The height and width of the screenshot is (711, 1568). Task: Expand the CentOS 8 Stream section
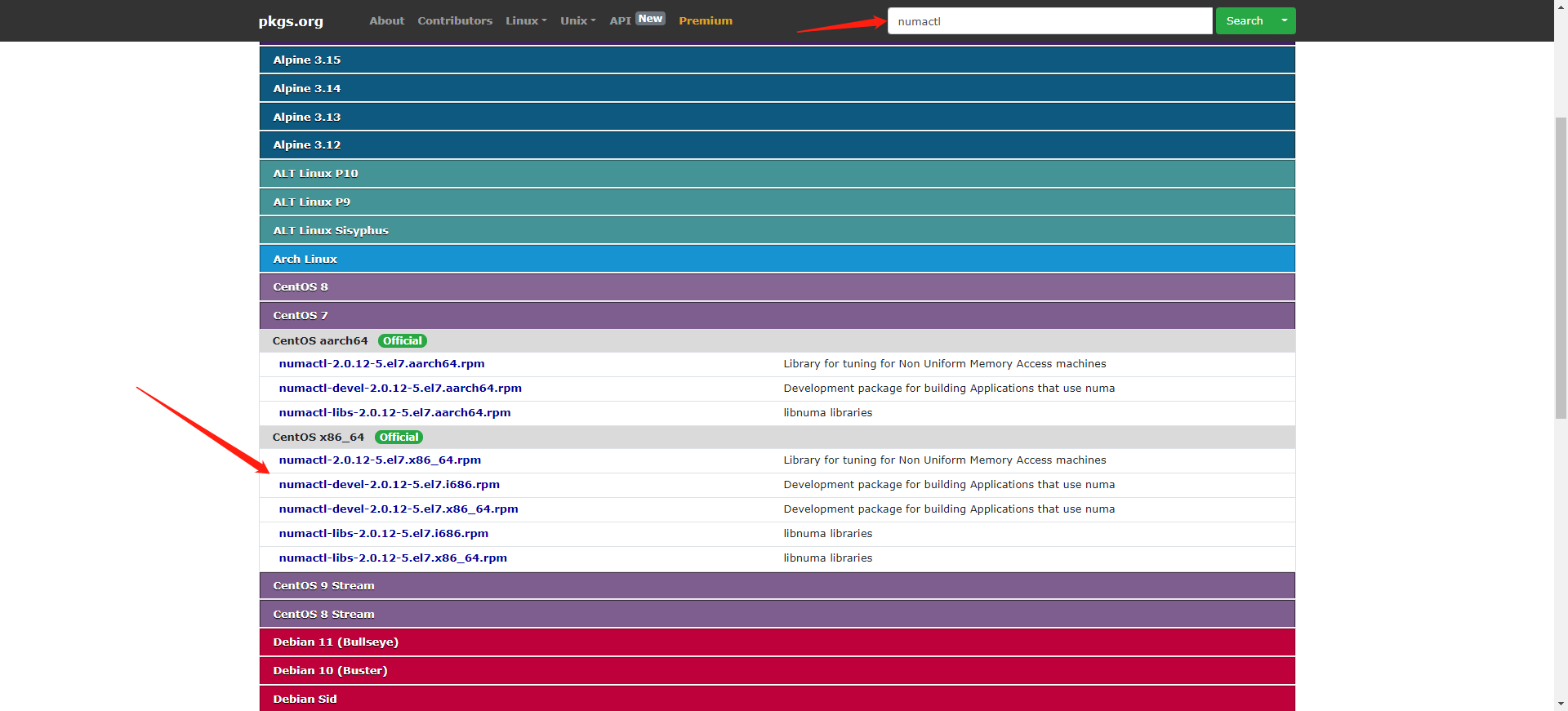pyautogui.click(x=777, y=614)
